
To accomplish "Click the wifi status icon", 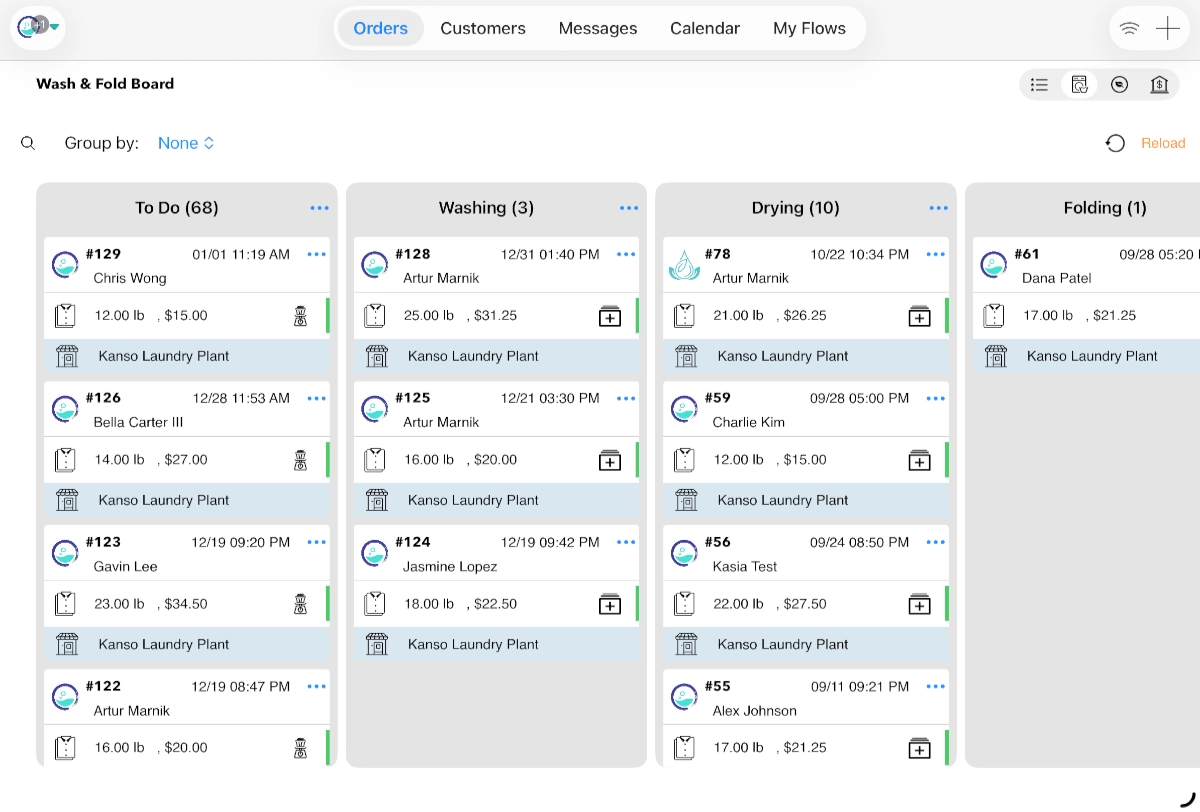I will point(1129,28).
